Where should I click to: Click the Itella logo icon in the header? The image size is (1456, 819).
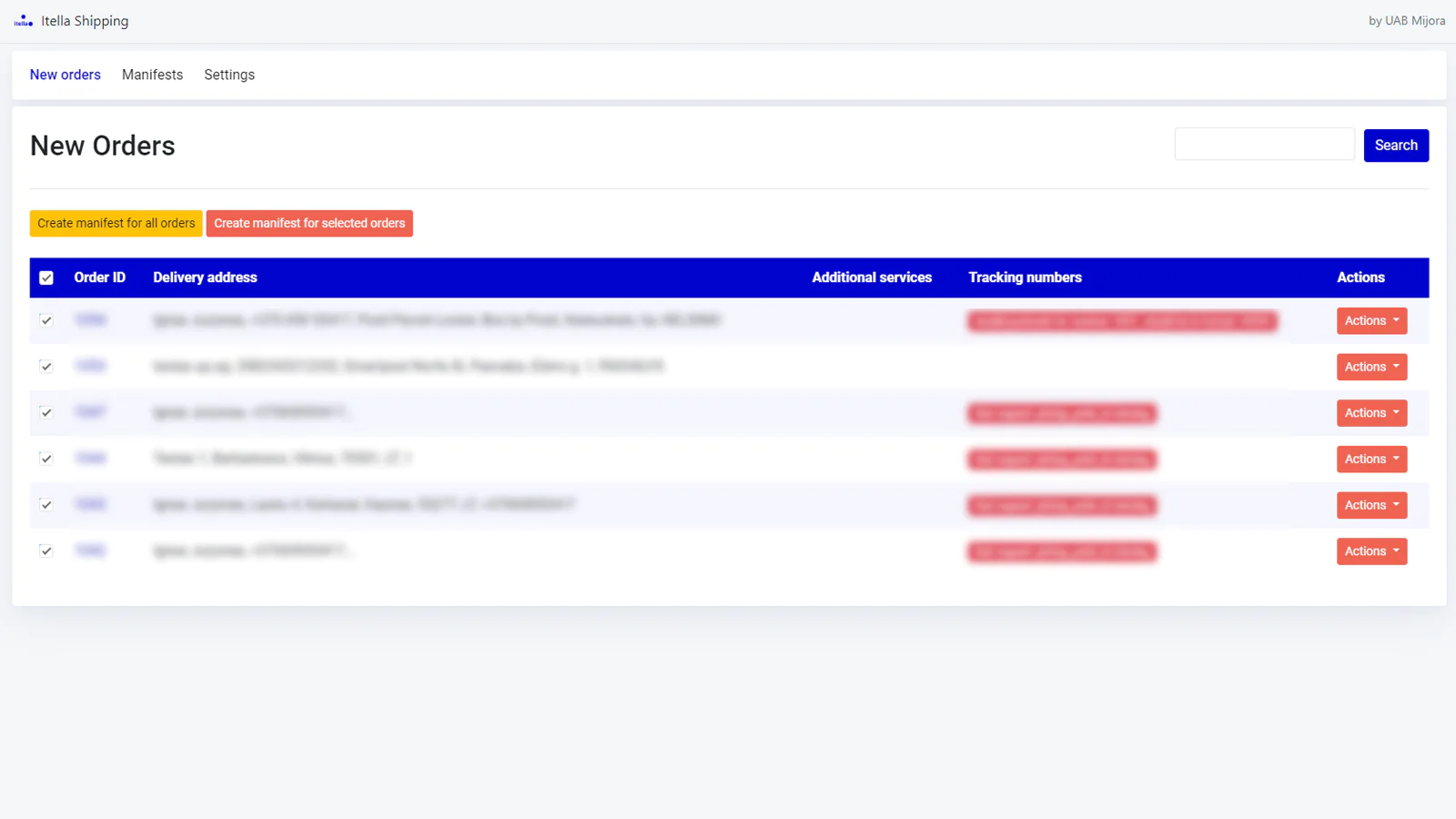(x=24, y=21)
